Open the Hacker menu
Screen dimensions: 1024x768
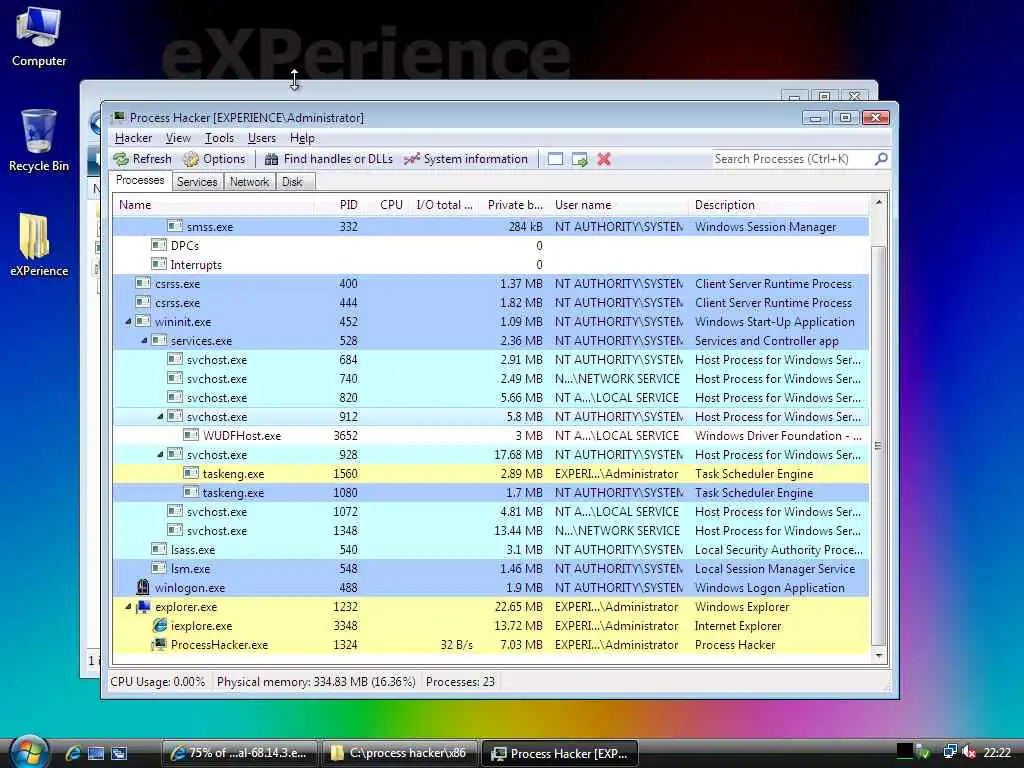[x=133, y=138]
